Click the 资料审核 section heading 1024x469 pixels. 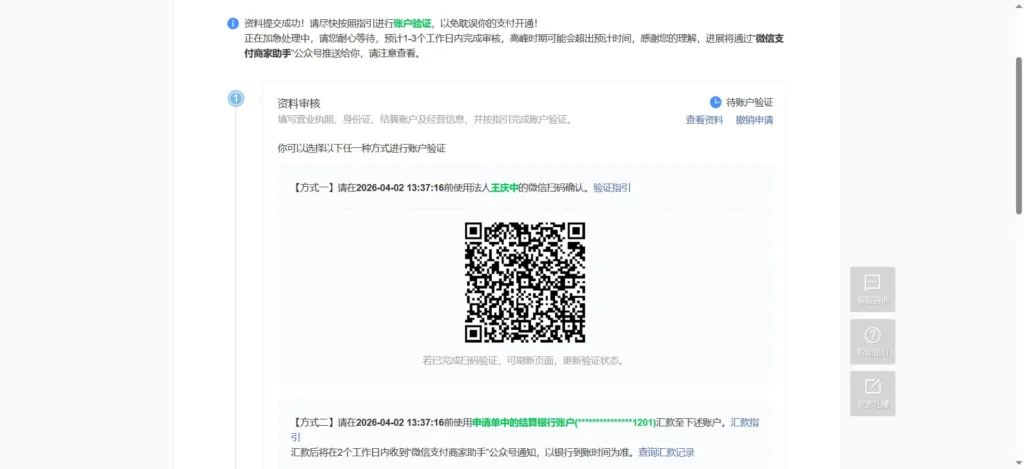pos(298,103)
